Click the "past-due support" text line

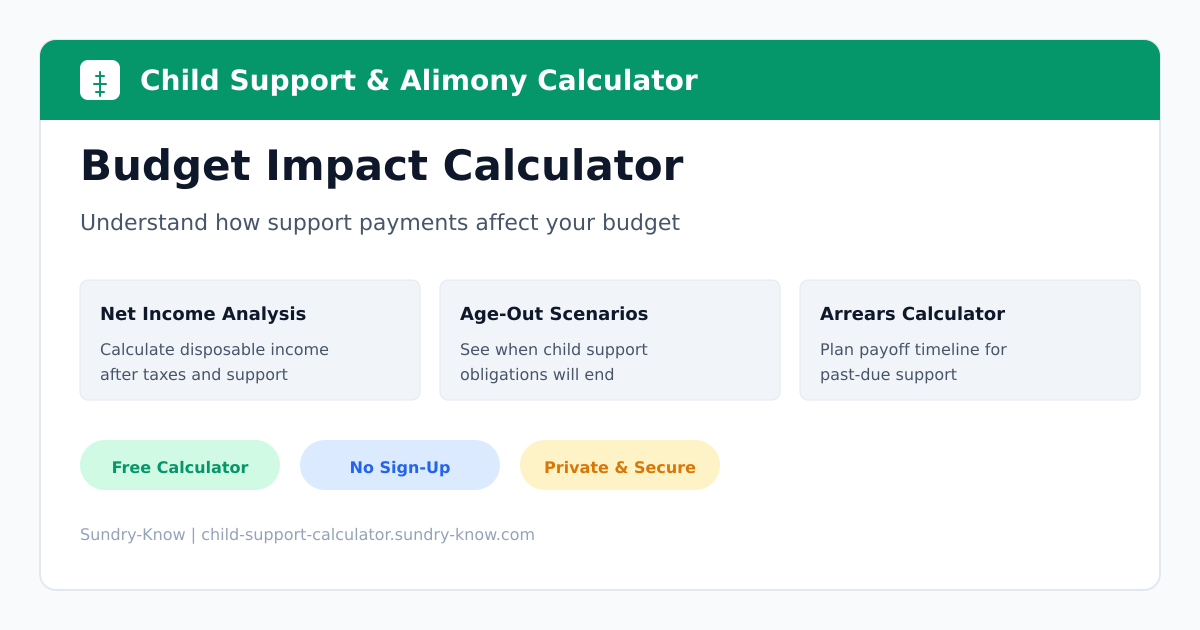tap(888, 375)
